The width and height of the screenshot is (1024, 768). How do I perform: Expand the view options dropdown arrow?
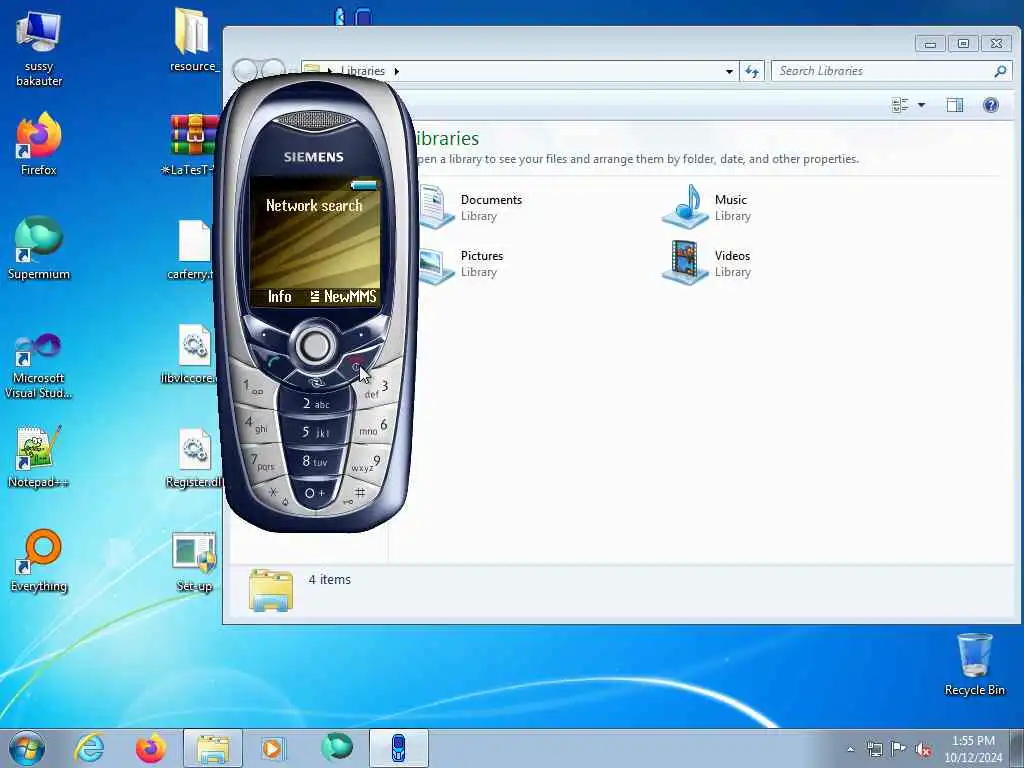[x=921, y=105]
